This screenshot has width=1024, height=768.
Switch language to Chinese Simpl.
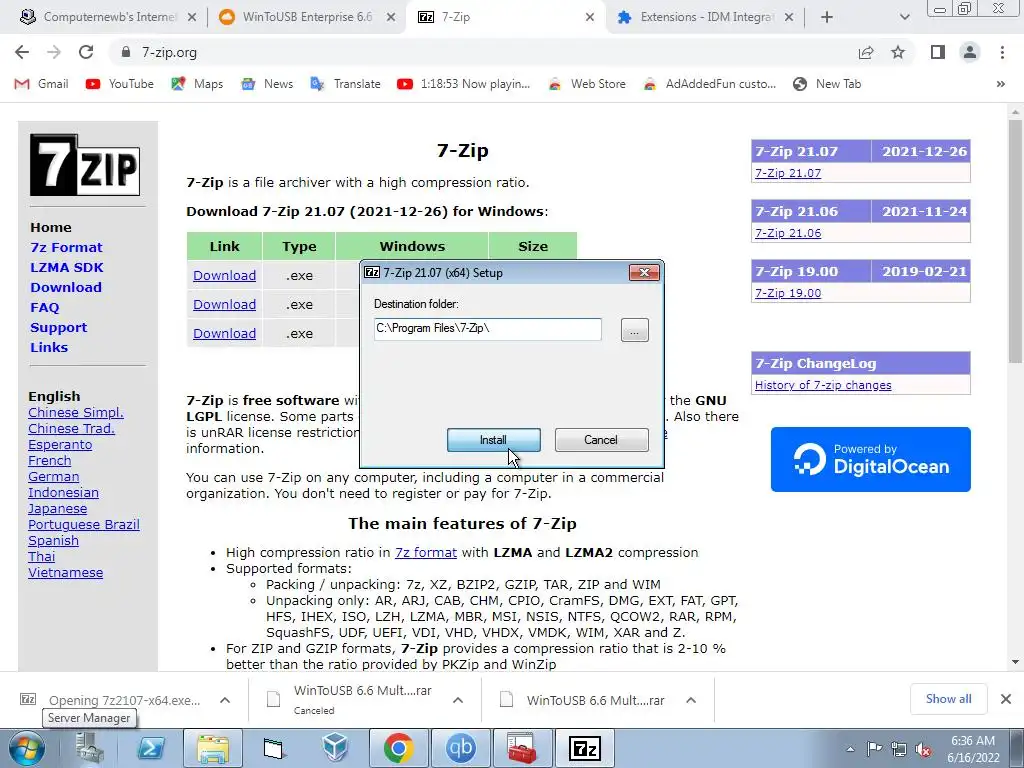76,413
